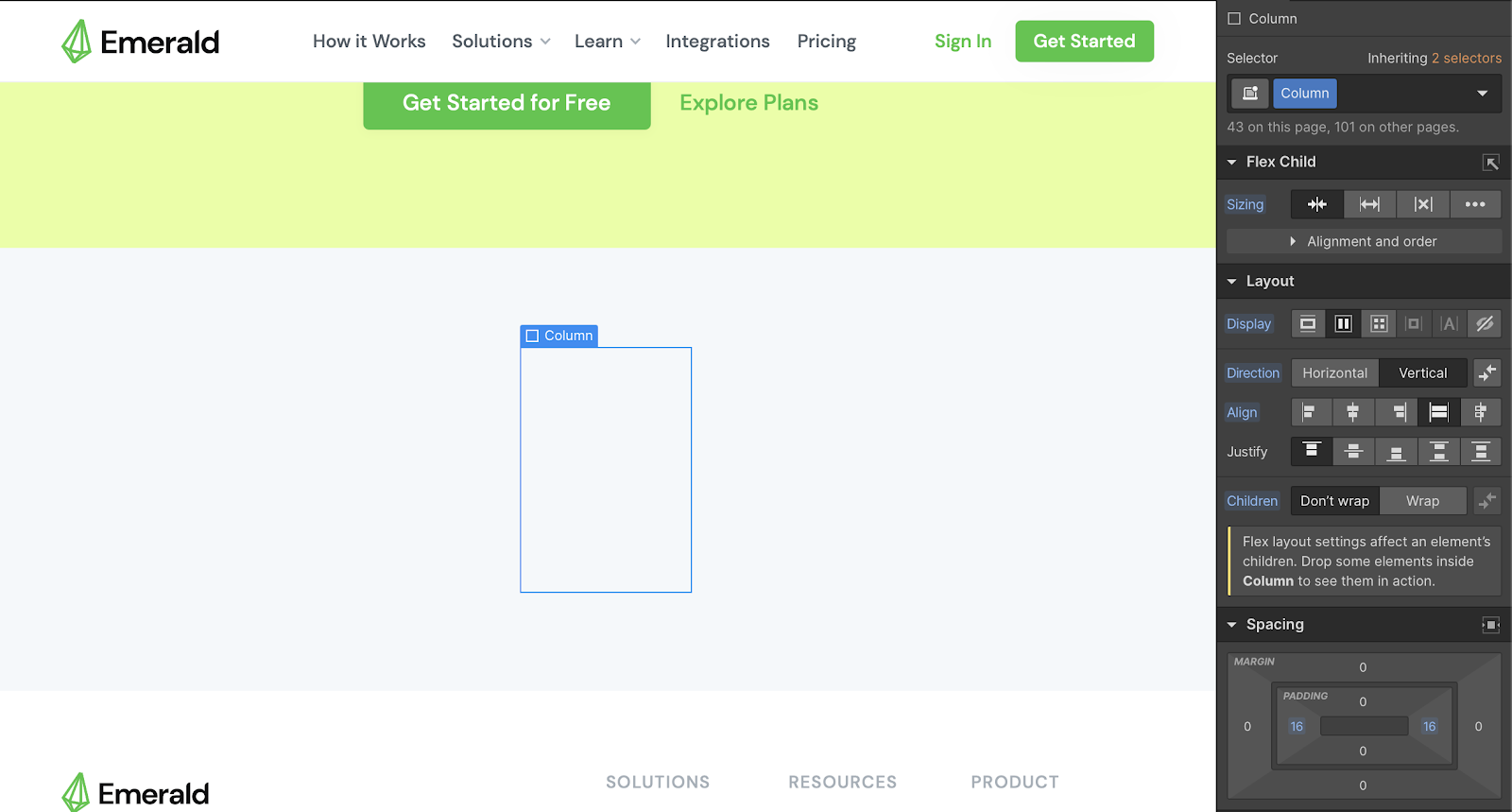
Task: Select the empty Column box on canvas
Action: coord(606,470)
